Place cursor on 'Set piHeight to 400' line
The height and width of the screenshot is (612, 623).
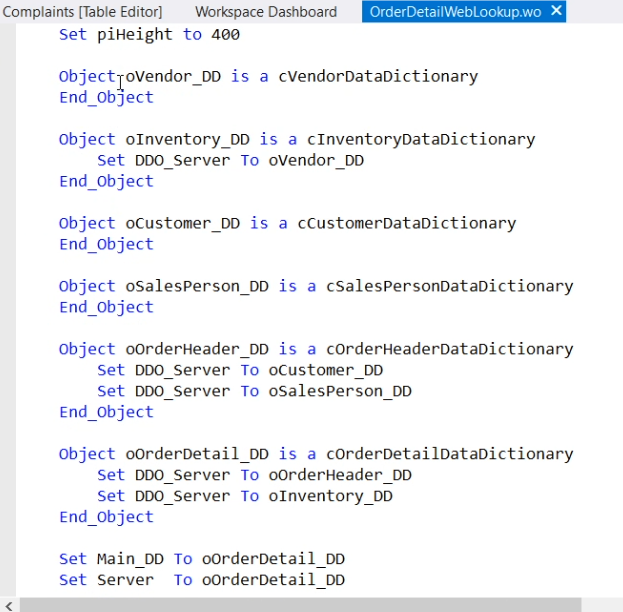[x=149, y=34]
